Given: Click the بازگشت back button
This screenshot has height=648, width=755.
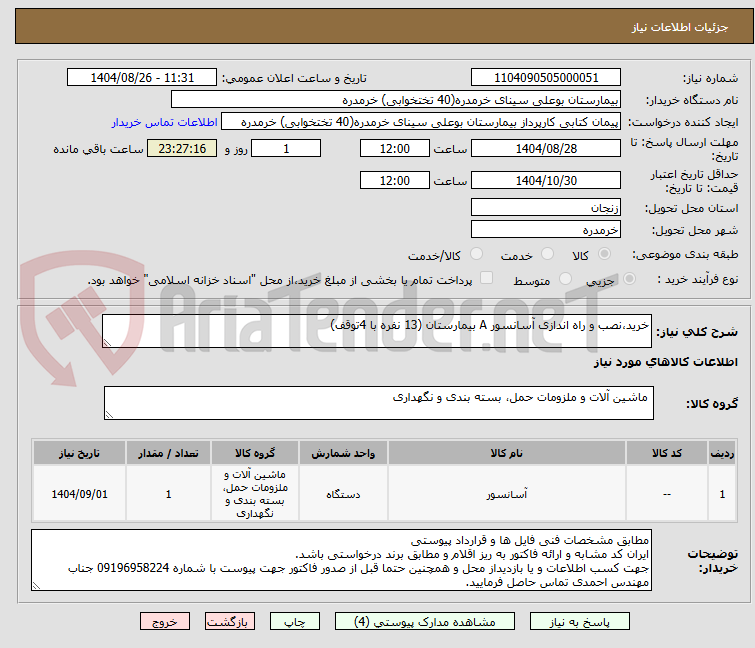Looking at the screenshot, I should pyautogui.click(x=230, y=621).
